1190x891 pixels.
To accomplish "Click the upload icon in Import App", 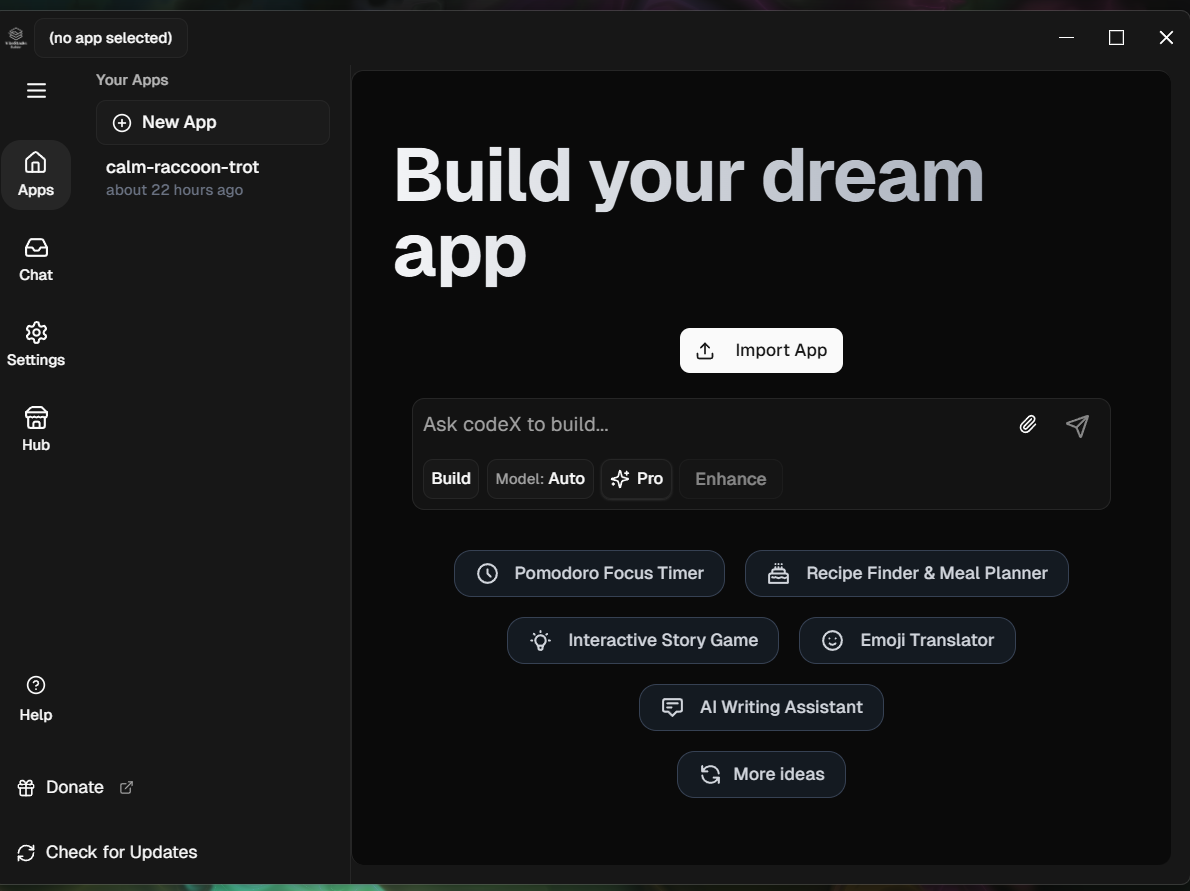I will click(x=705, y=351).
